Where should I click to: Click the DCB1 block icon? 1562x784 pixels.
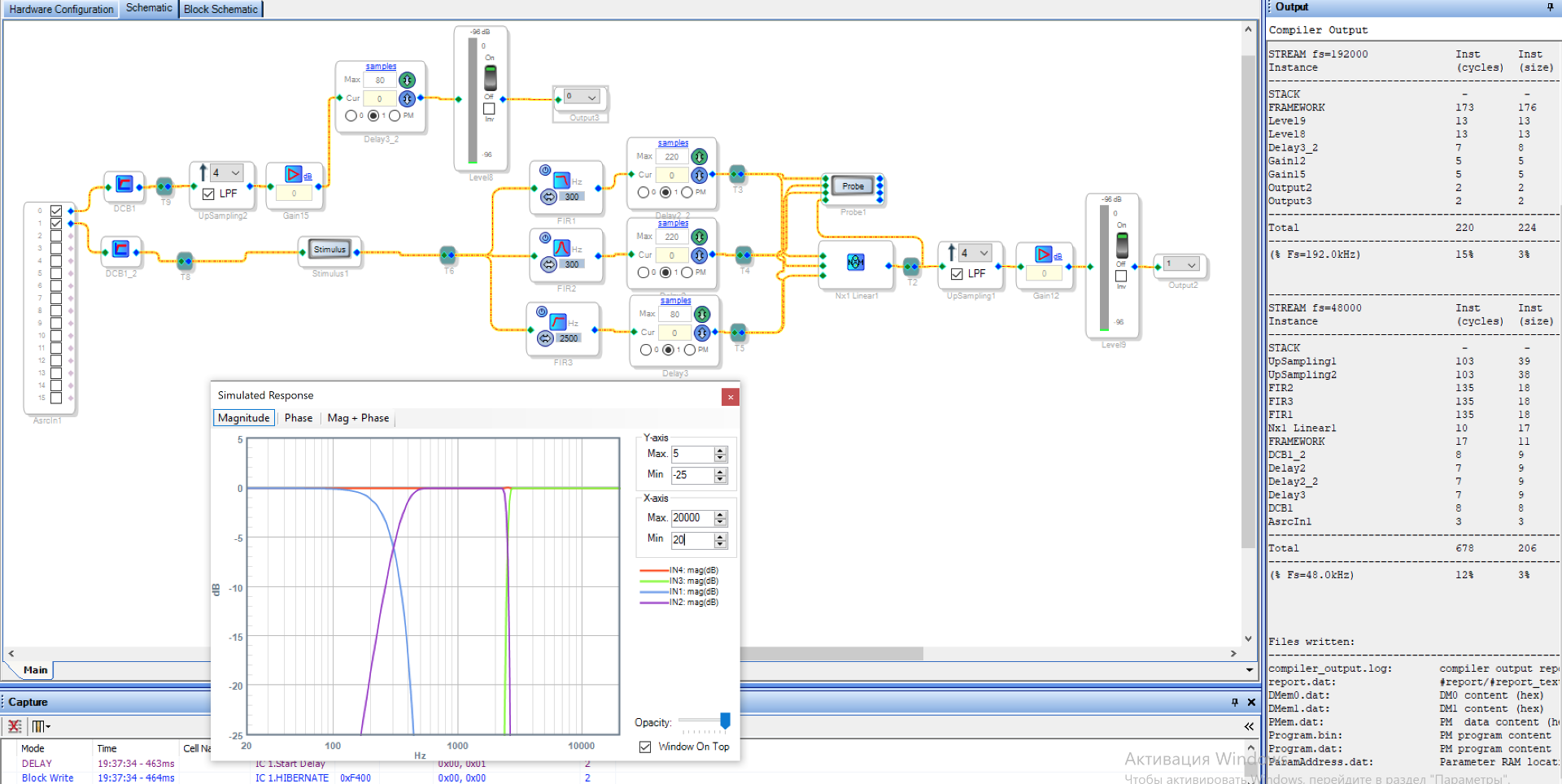(x=124, y=184)
